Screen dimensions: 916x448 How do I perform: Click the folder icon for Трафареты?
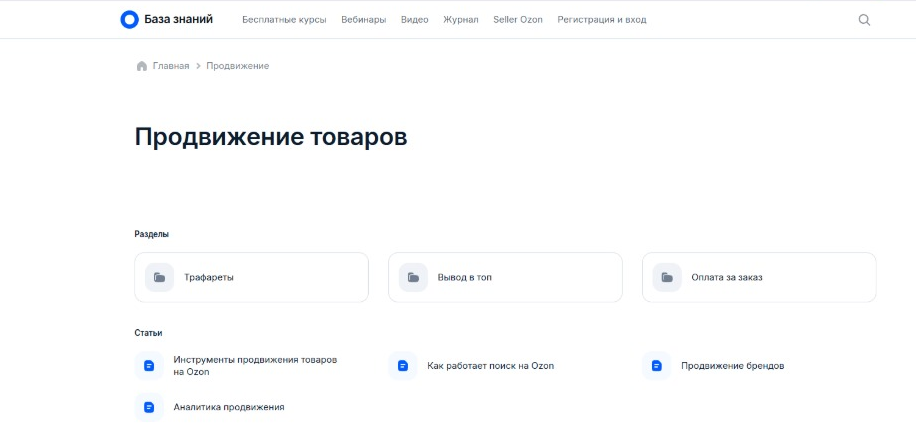coord(159,277)
